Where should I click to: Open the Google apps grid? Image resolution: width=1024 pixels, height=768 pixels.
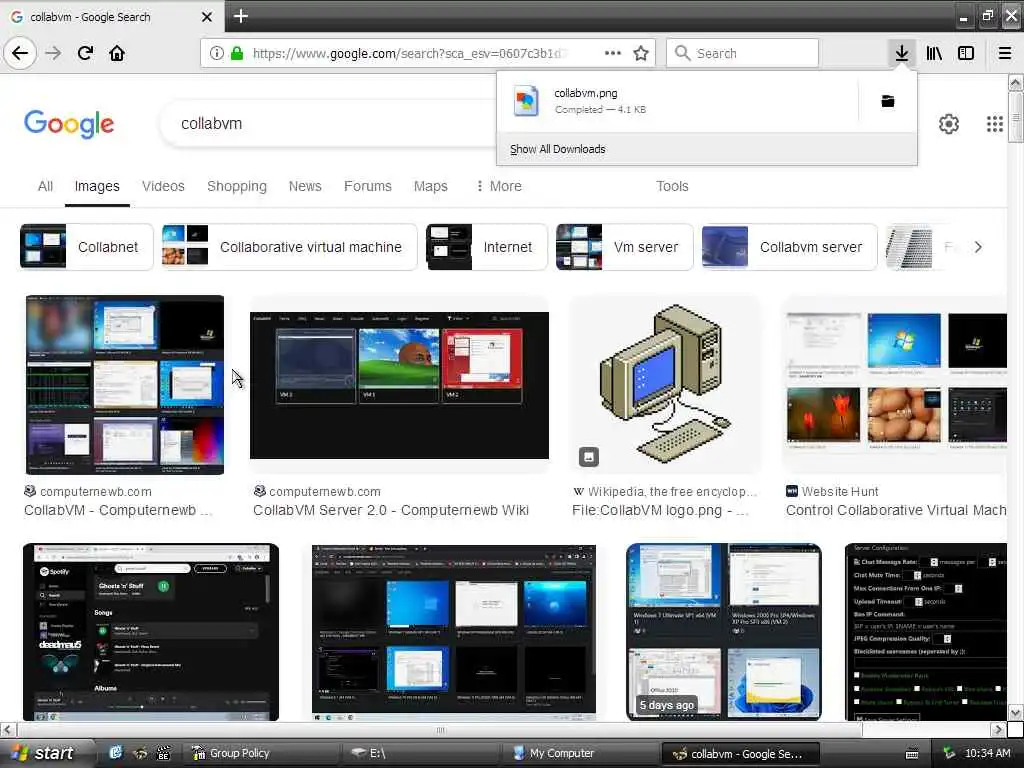[995, 123]
